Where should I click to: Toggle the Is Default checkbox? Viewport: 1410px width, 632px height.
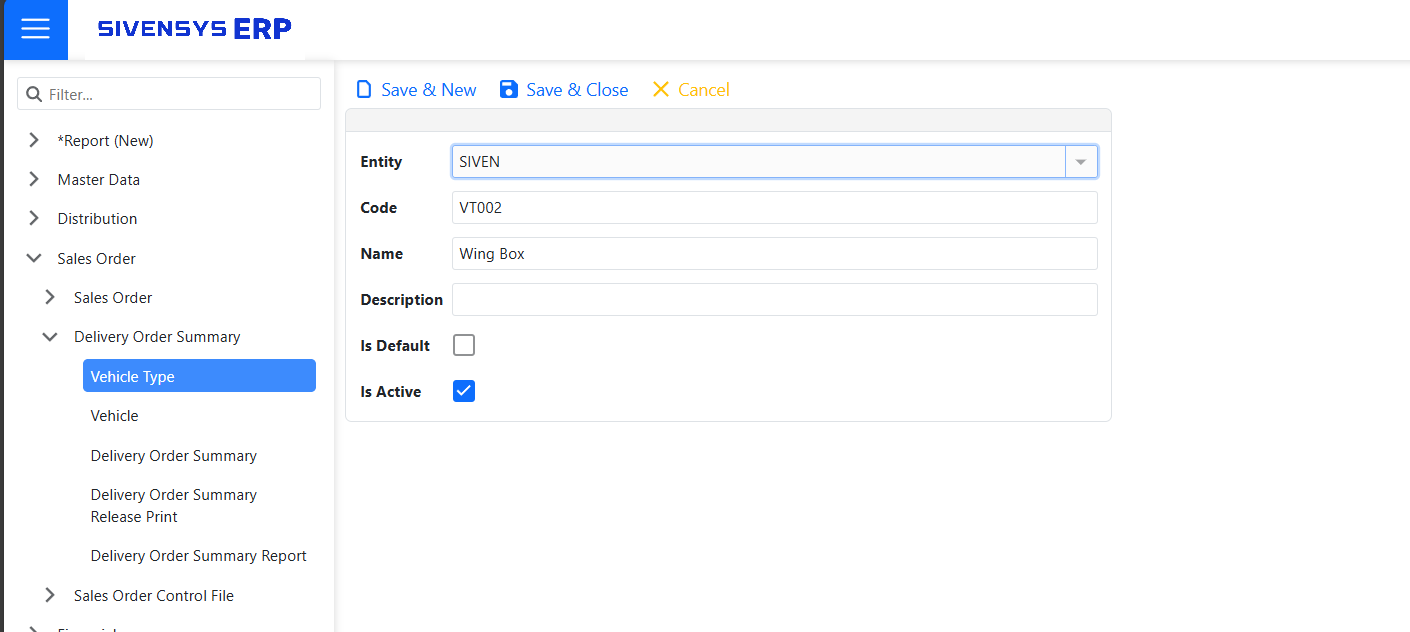(464, 345)
